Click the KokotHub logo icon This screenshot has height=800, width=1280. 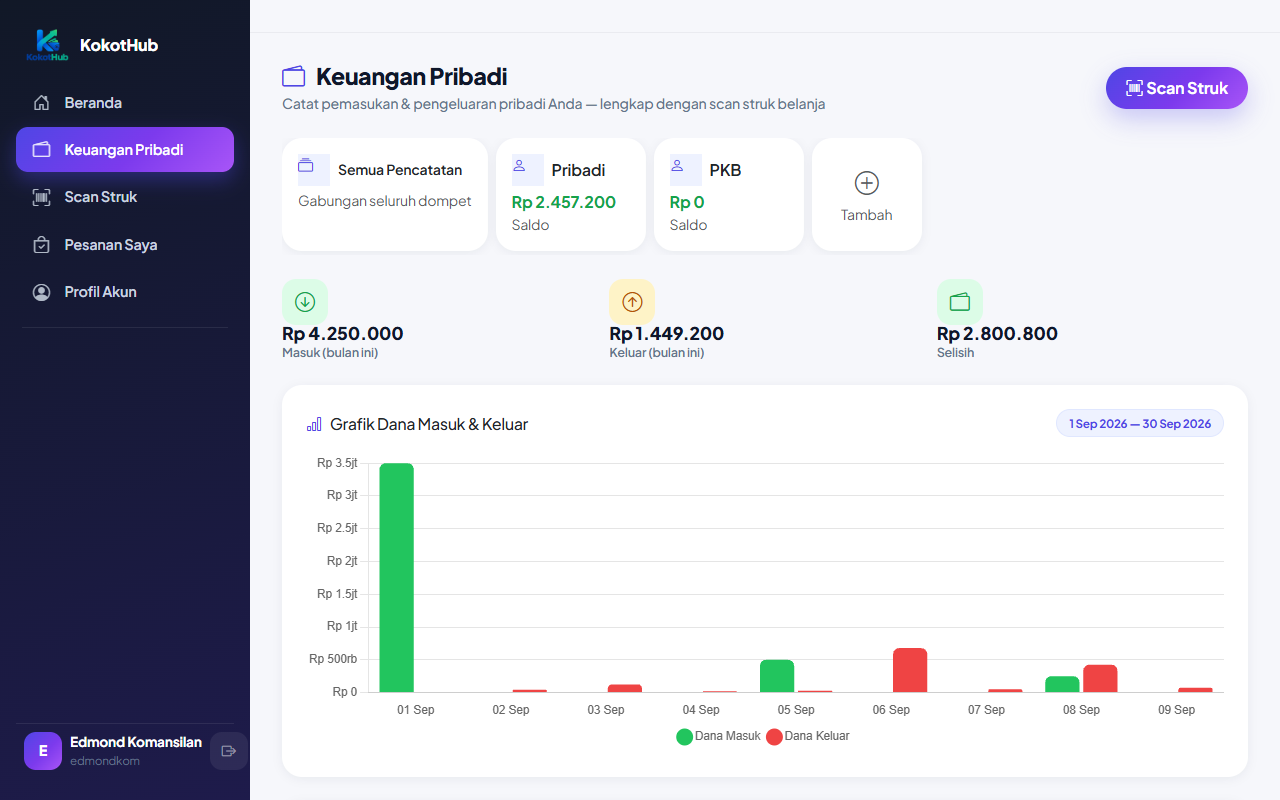(x=47, y=45)
